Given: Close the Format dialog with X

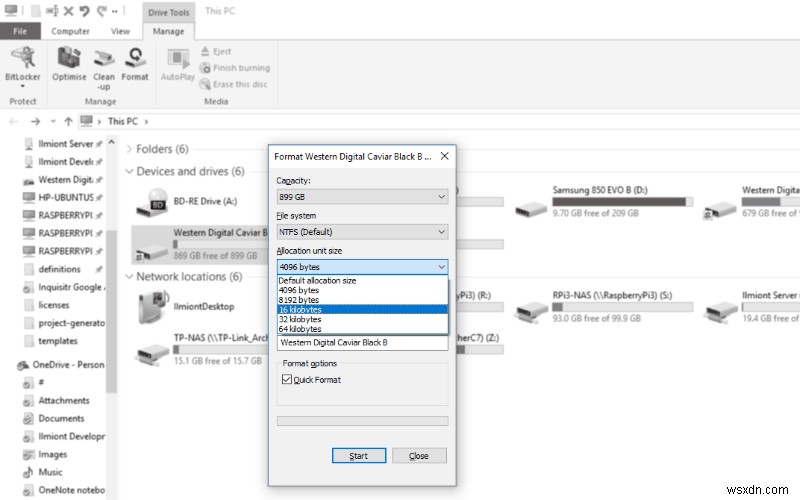Looking at the screenshot, I should (x=444, y=156).
